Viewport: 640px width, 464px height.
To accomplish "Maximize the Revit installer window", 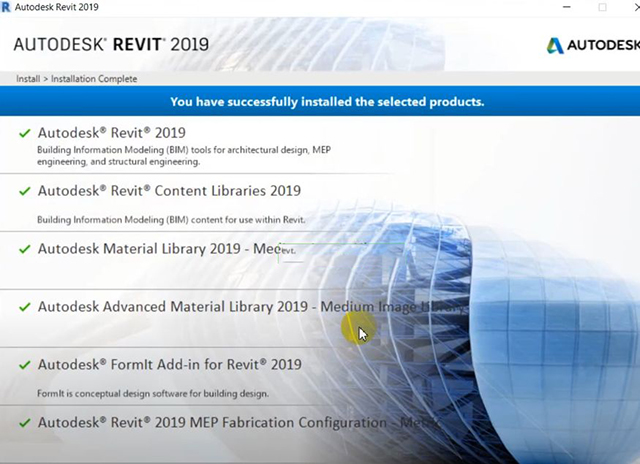I will [x=602, y=7].
